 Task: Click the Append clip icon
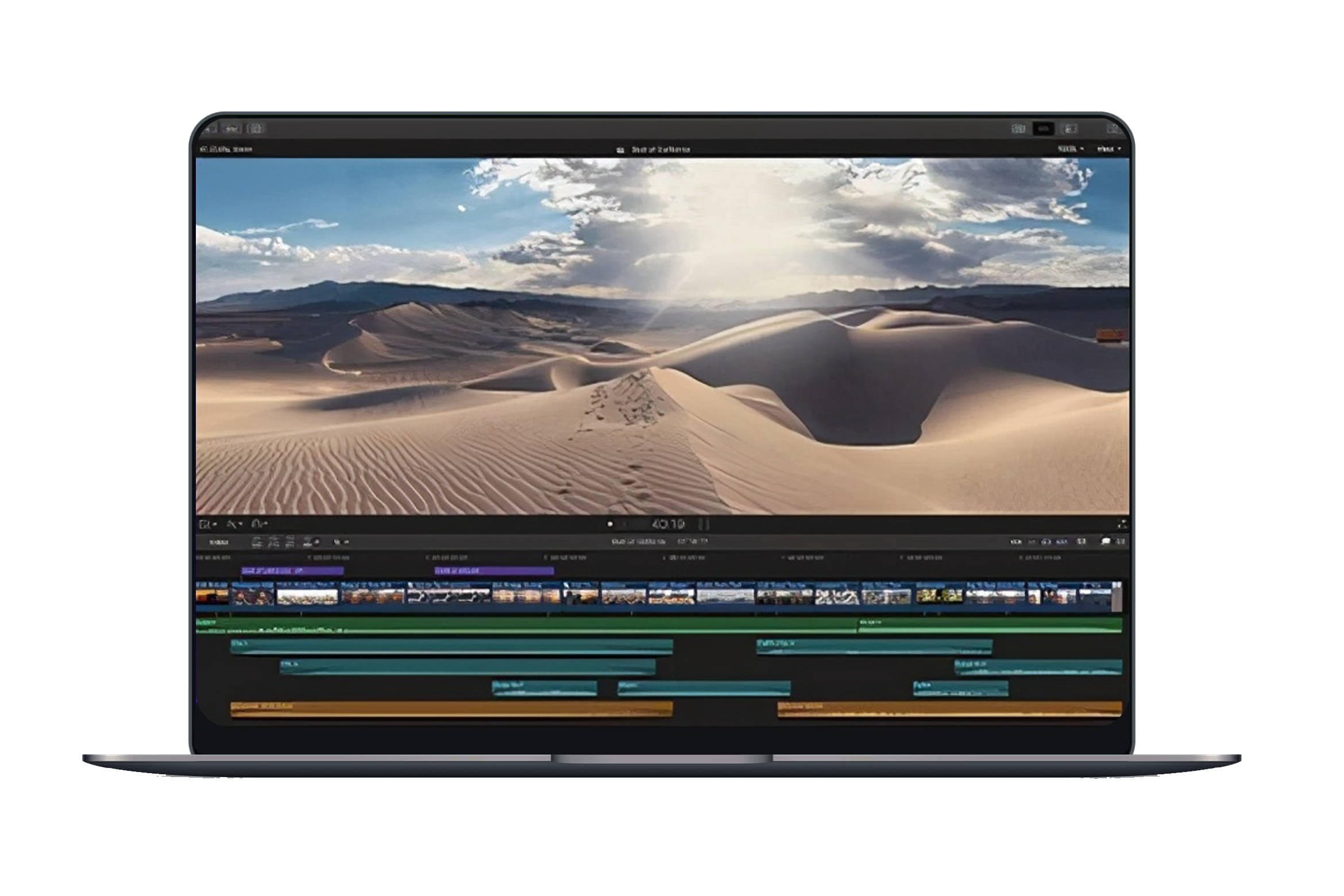coord(290,542)
